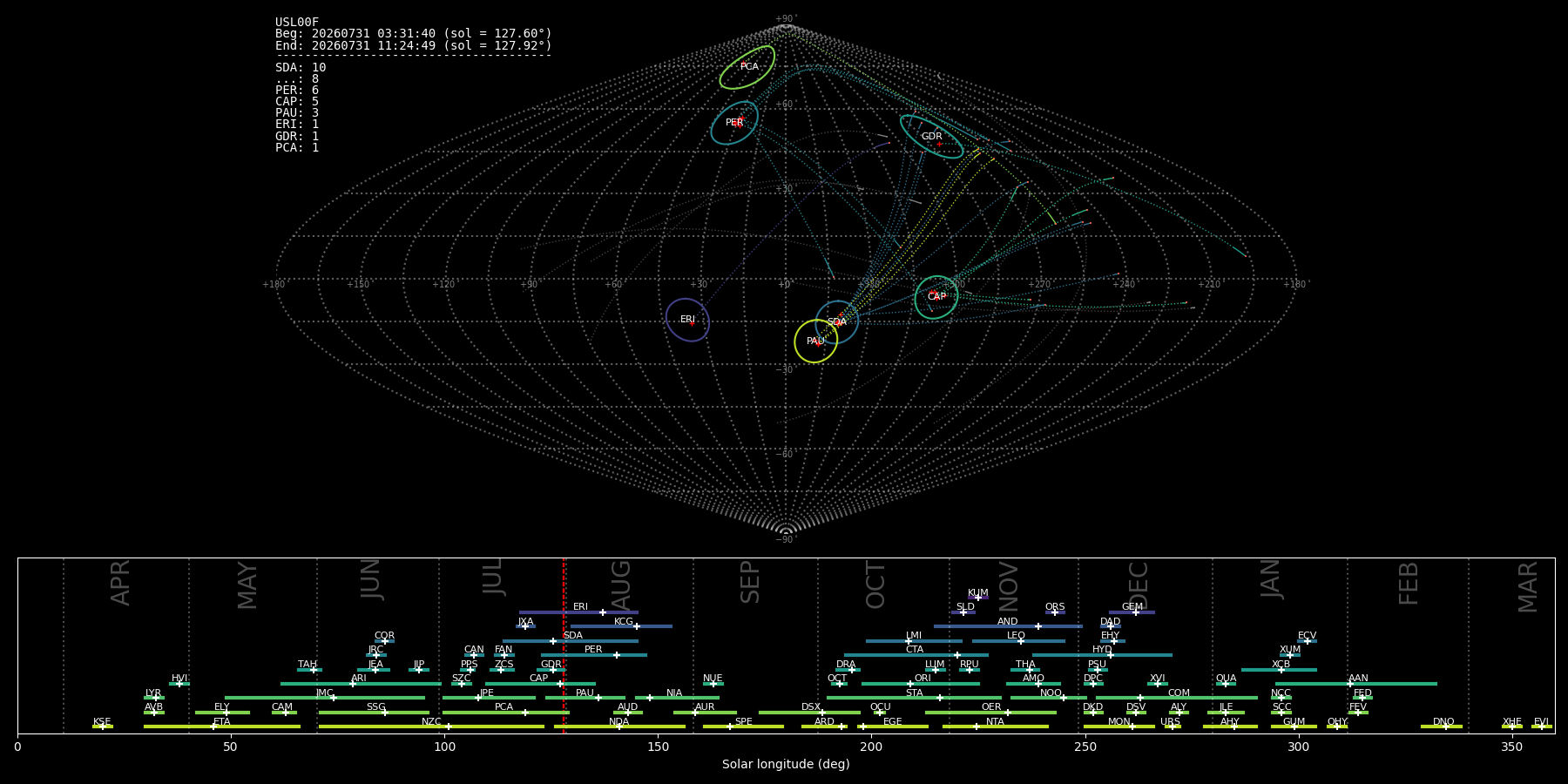1568x784 pixels.
Task: Click the ETA shower bar in the timeline
Action: [x=222, y=727]
